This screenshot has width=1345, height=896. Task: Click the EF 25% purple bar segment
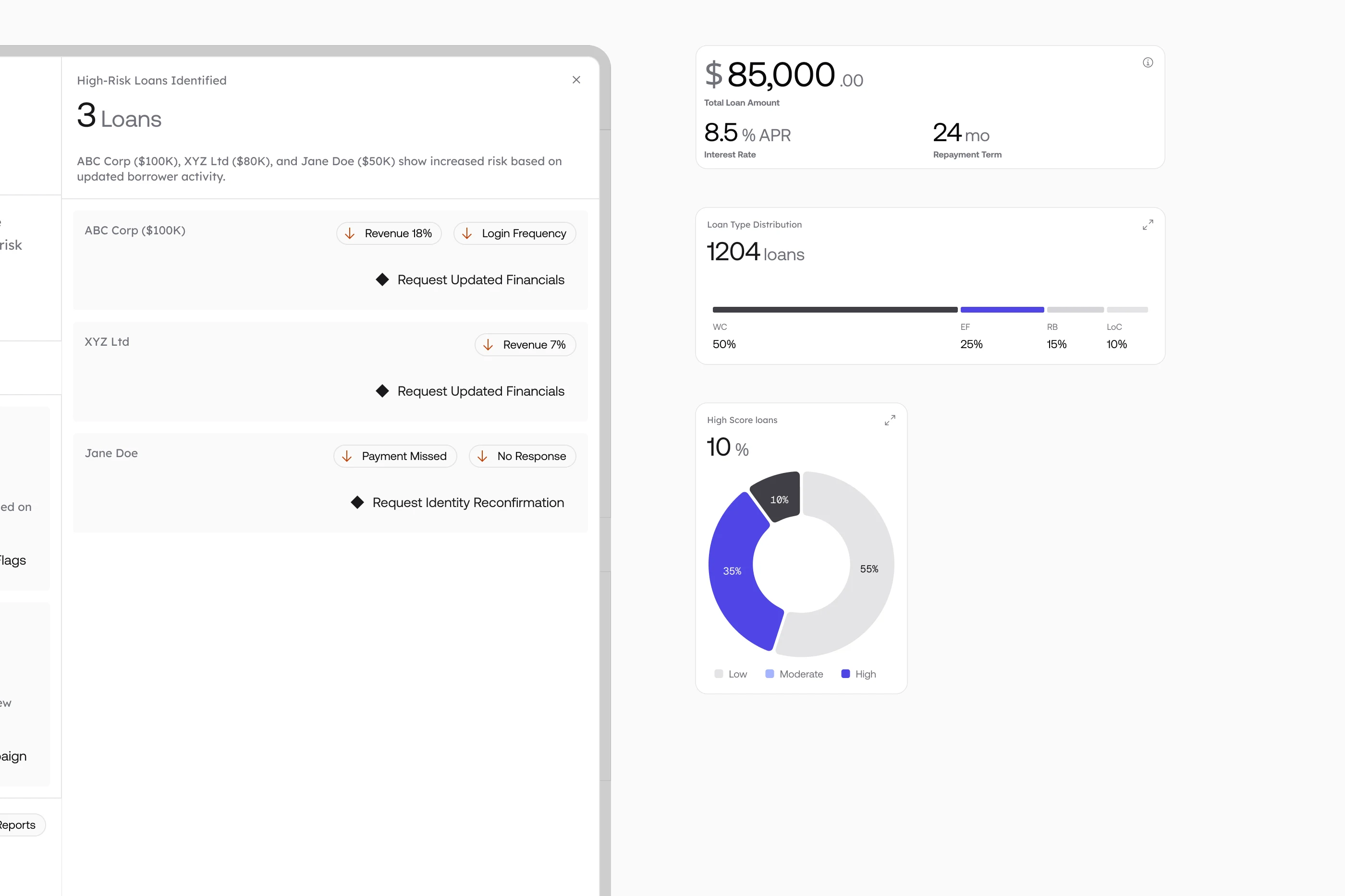click(x=1002, y=310)
